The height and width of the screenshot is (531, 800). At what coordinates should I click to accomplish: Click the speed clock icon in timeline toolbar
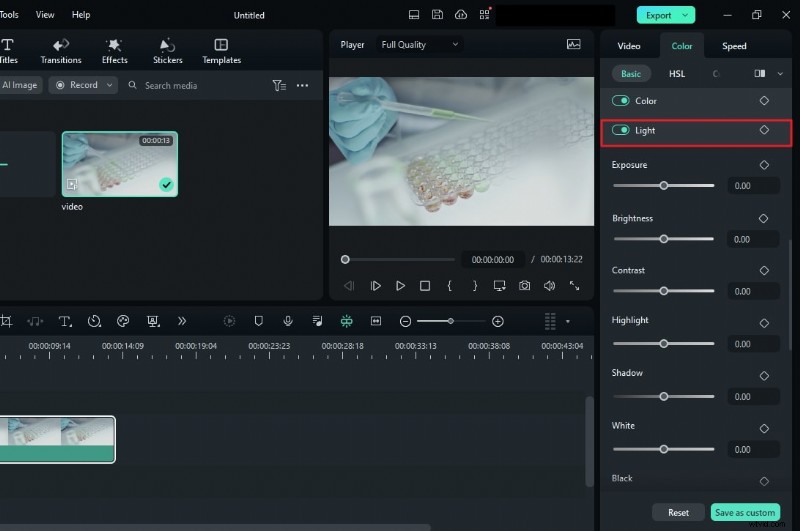pos(94,321)
